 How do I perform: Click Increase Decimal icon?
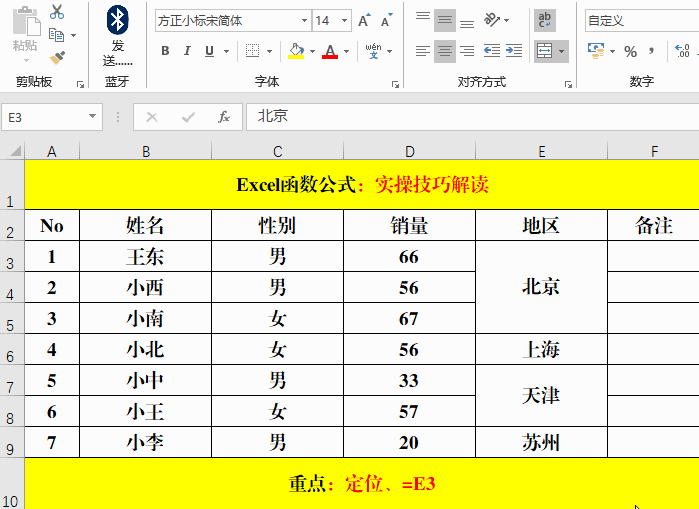[683, 51]
